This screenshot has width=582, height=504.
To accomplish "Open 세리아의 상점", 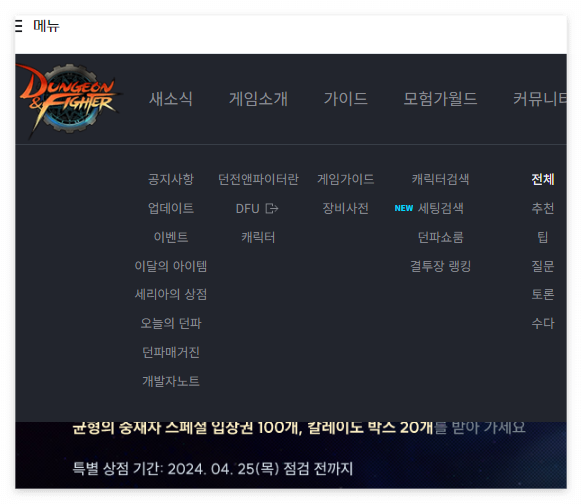I will 171,295.
